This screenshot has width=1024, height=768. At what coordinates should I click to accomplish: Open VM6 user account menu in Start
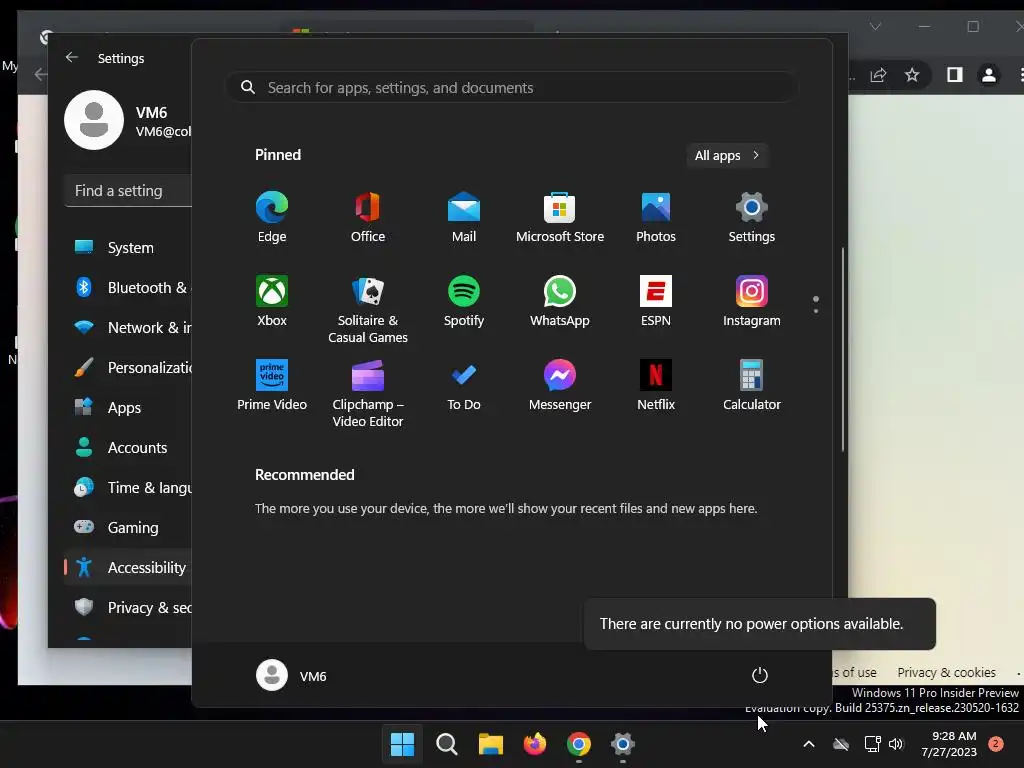[x=292, y=675]
